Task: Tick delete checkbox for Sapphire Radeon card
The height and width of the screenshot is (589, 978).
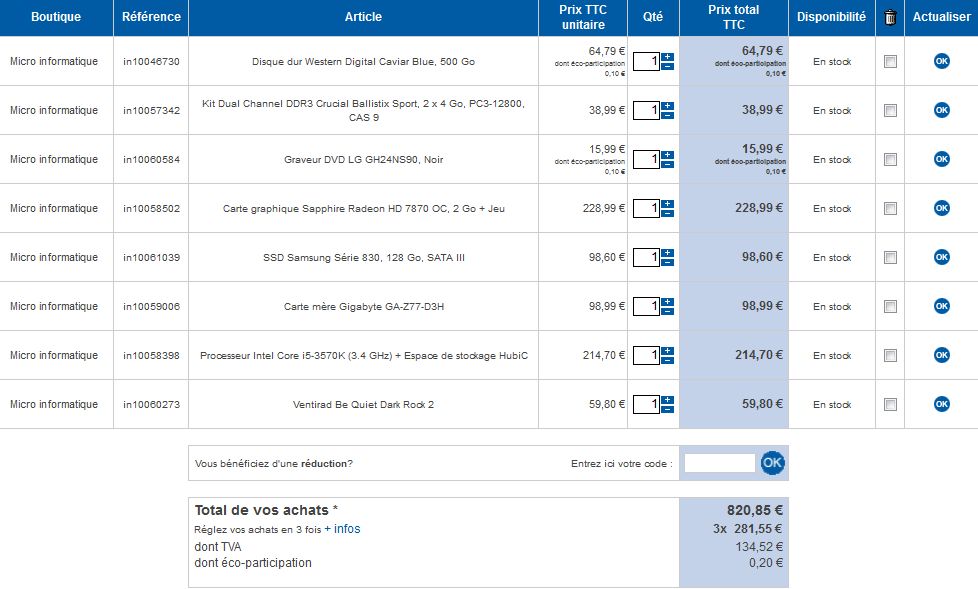Action: tap(890, 208)
